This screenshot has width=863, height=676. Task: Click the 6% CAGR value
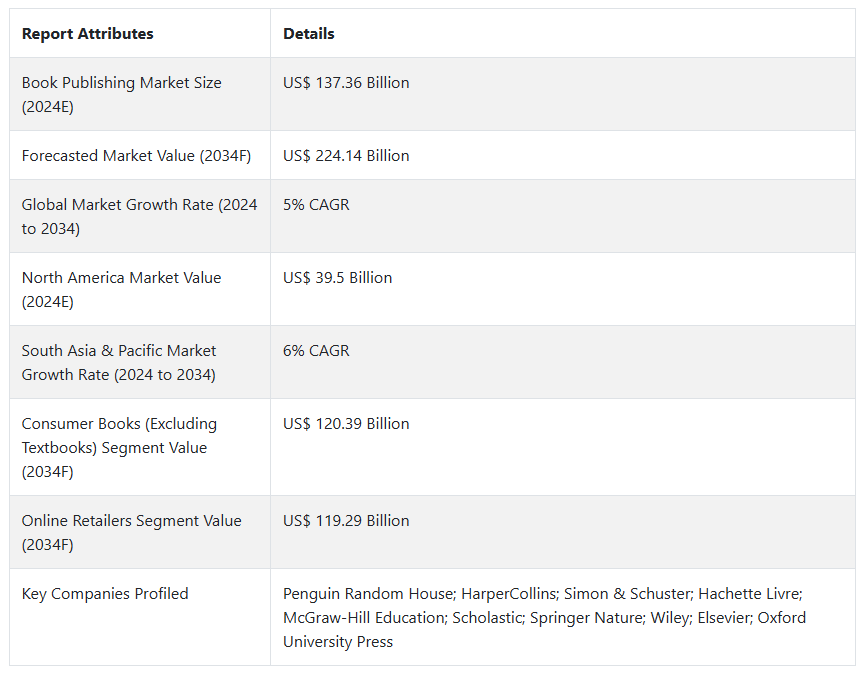pos(316,351)
